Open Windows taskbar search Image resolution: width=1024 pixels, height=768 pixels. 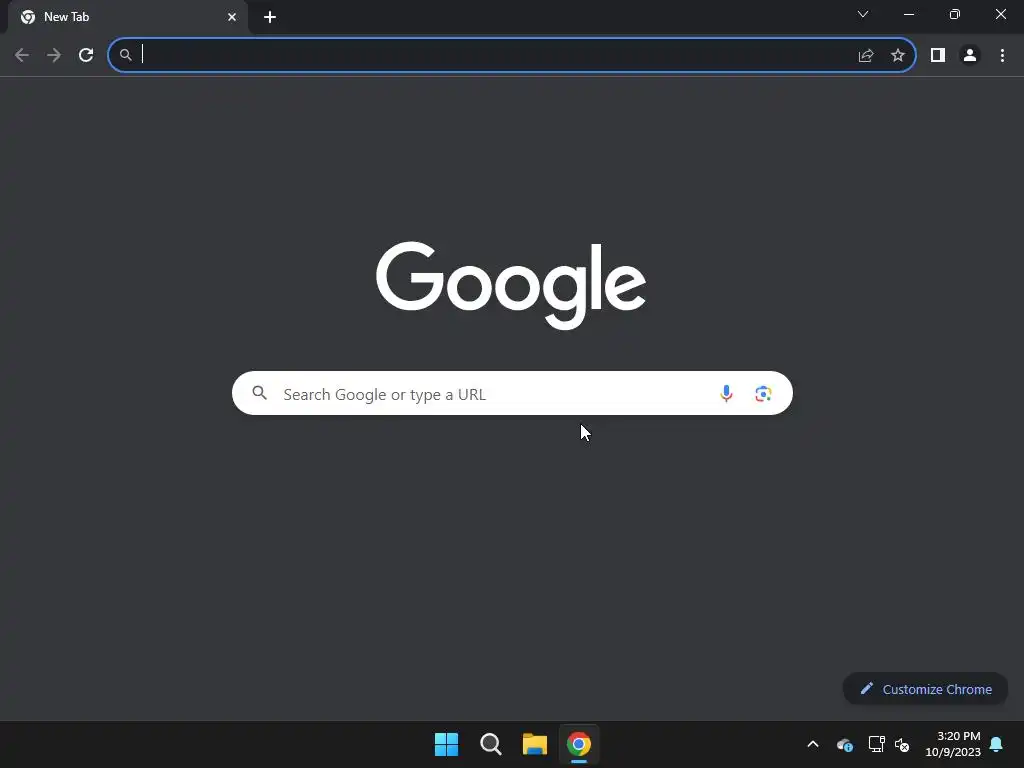tap(490, 744)
